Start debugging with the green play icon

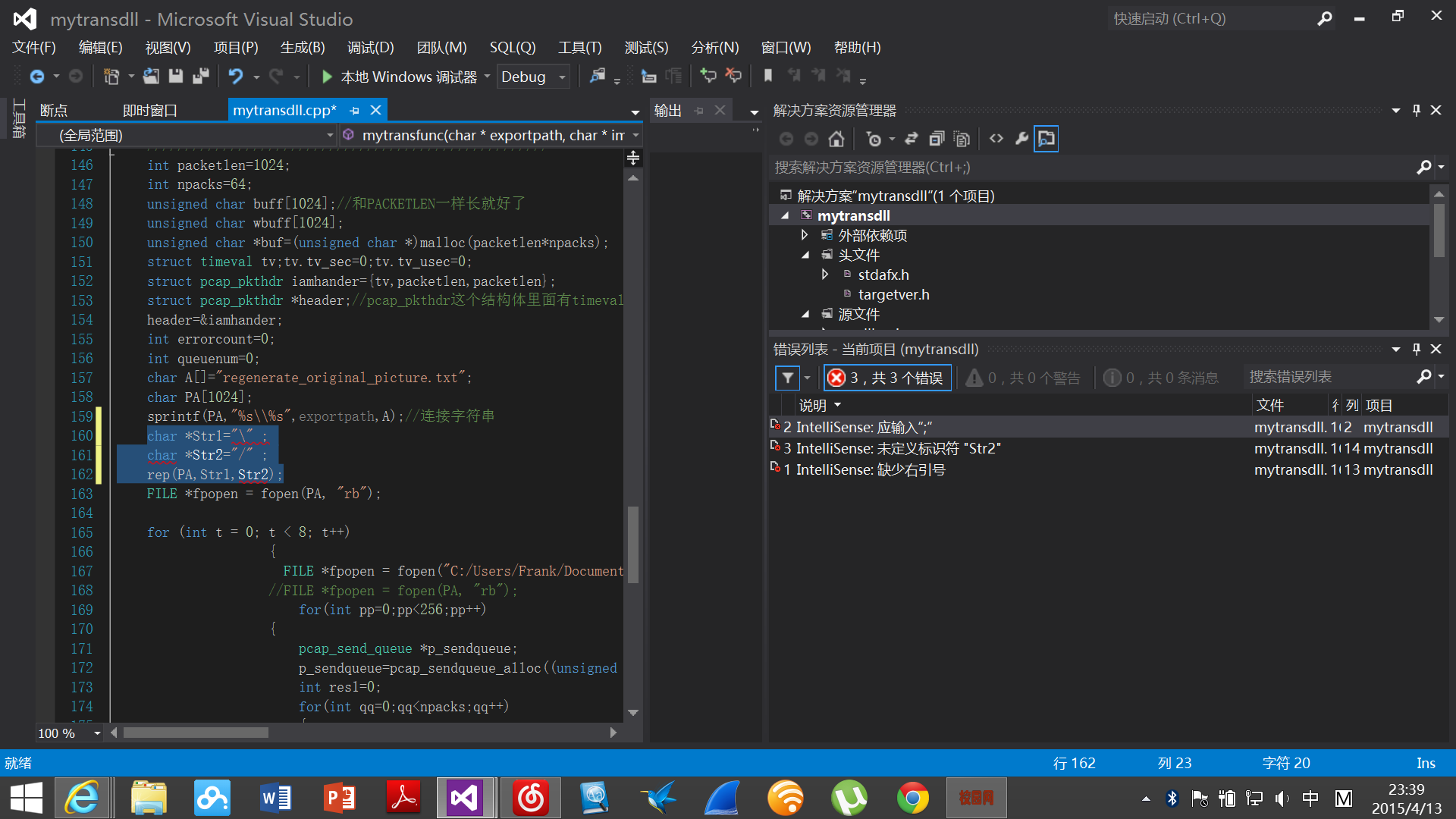(327, 77)
